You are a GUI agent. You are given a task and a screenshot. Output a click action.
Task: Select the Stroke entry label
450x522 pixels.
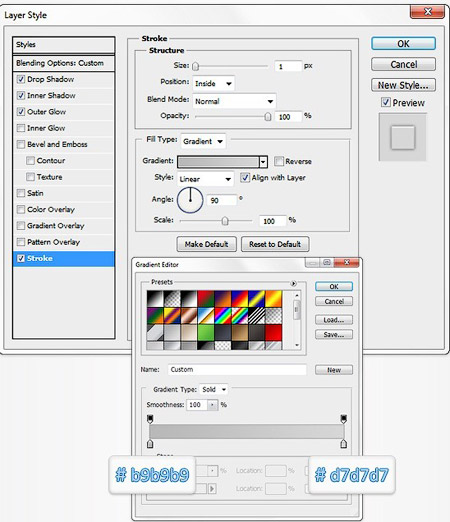pos(40,258)
